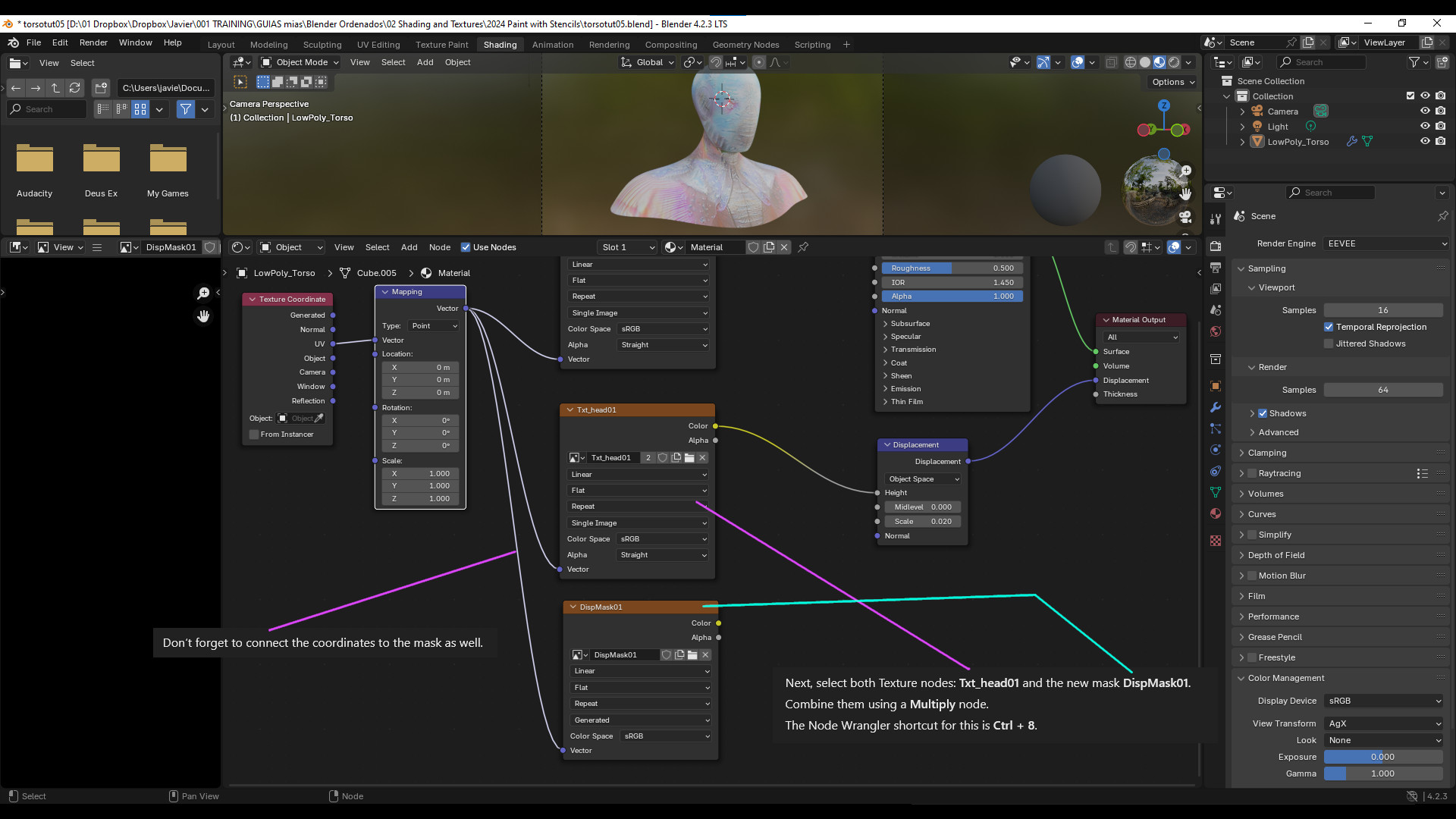Screen dimensions: 1456x819
Task: Toggle X-Ray in the 3D viewport
Action: 1111,62
